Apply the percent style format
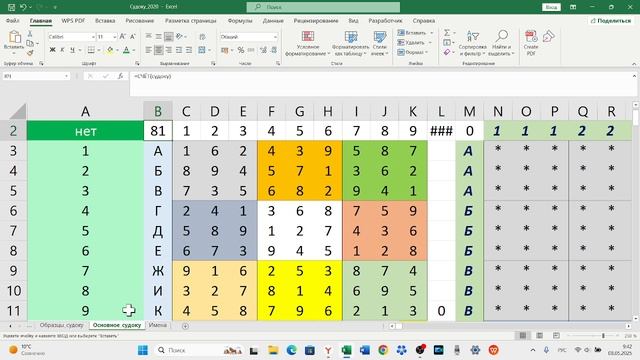This screenshot has width=640, height=360. pos(241,50)
